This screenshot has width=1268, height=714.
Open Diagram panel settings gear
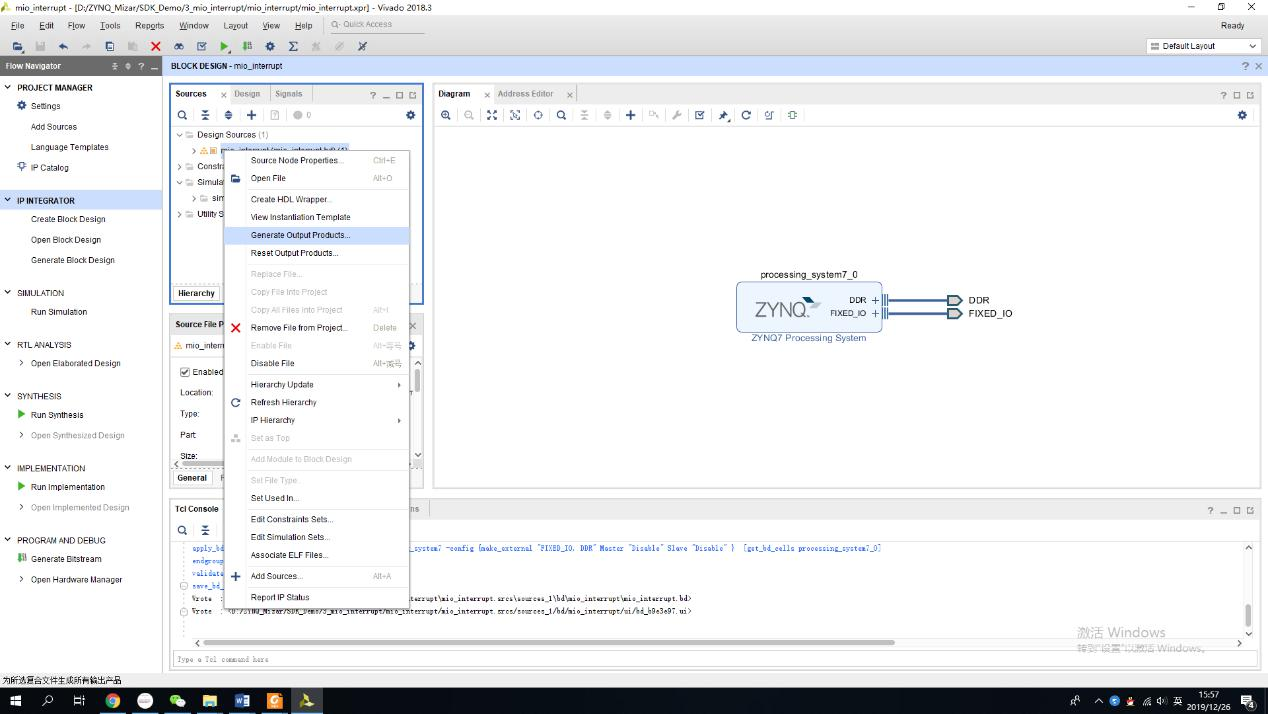tap(1242, 115)
